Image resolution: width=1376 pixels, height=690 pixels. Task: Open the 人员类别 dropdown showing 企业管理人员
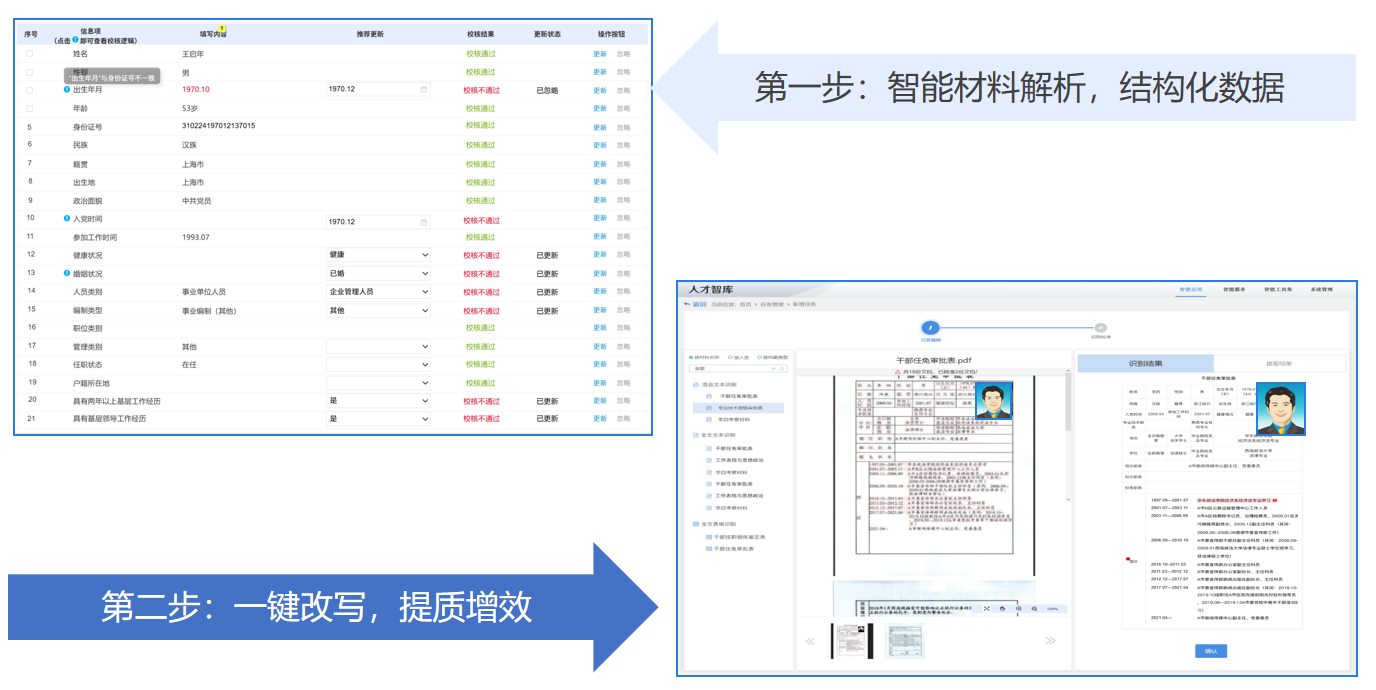(378, 292)
